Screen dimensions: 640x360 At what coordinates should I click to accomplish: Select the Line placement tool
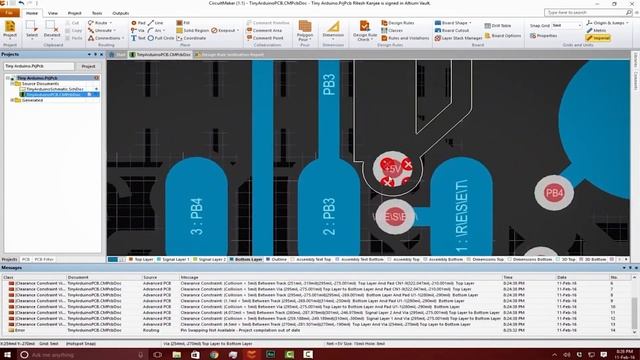click(156, 23)
